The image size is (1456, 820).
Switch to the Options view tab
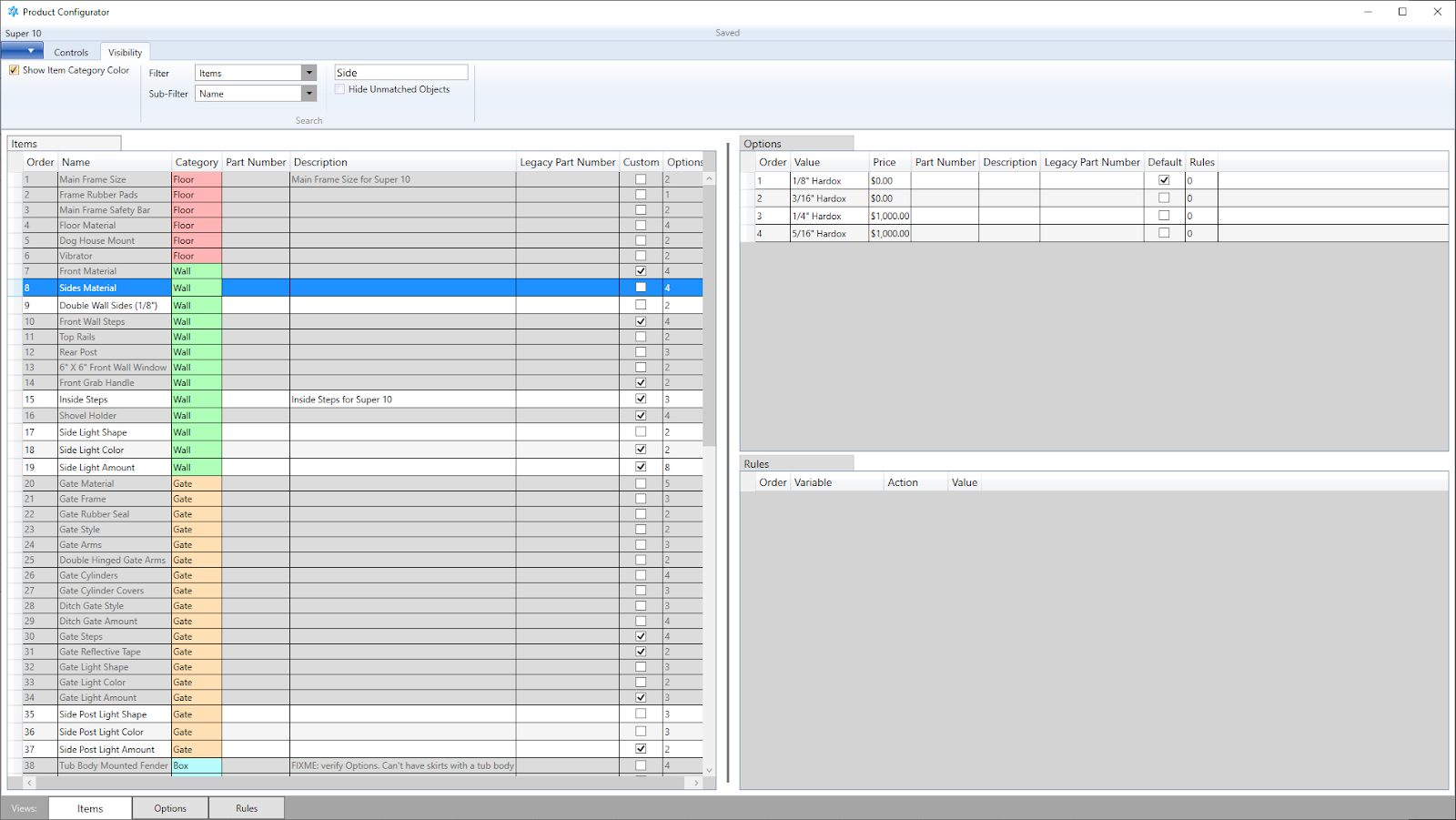pos(170,808)
